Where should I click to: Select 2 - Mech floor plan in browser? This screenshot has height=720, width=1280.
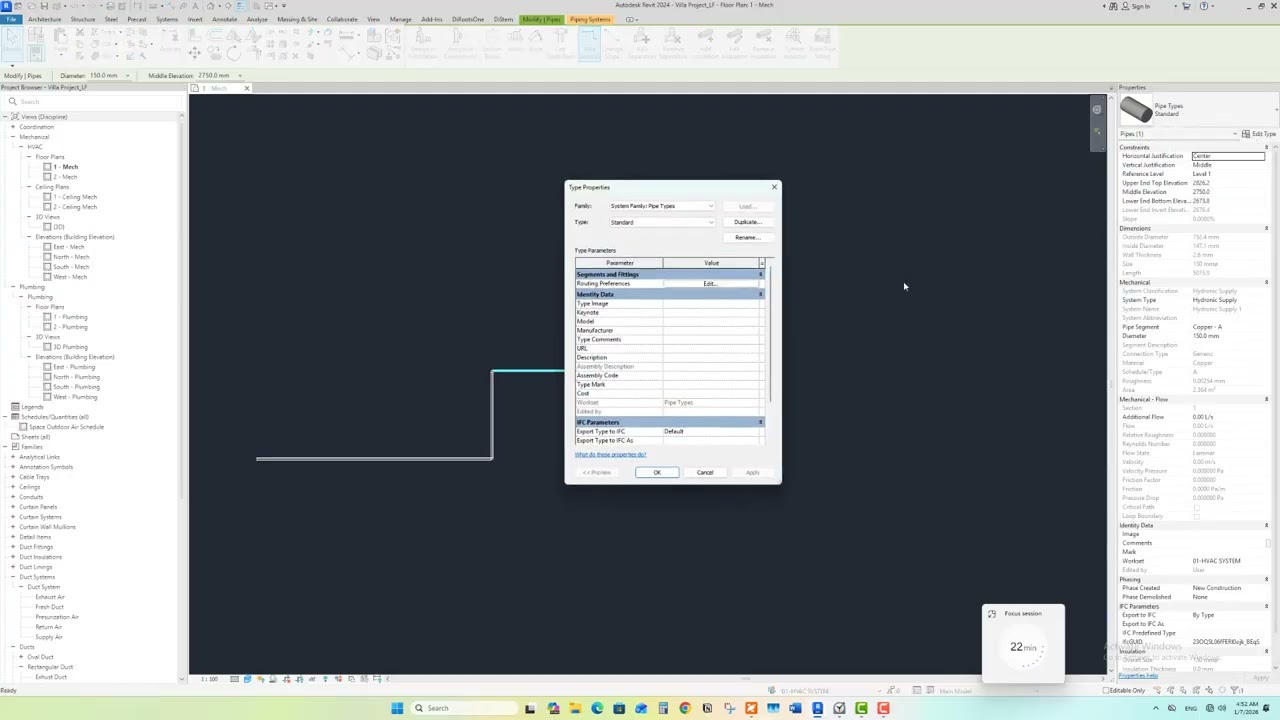[66, 177]
